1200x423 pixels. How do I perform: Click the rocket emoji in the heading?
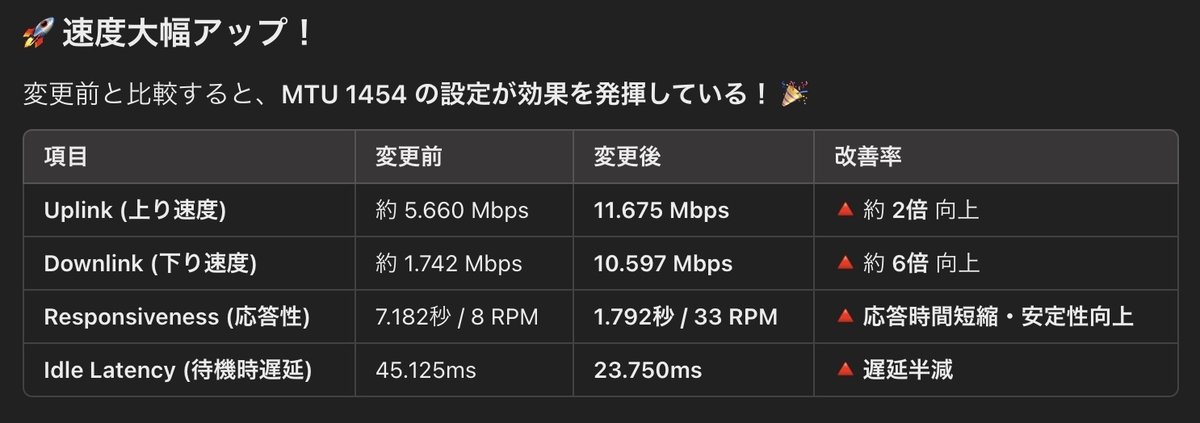tap(37, 34)
